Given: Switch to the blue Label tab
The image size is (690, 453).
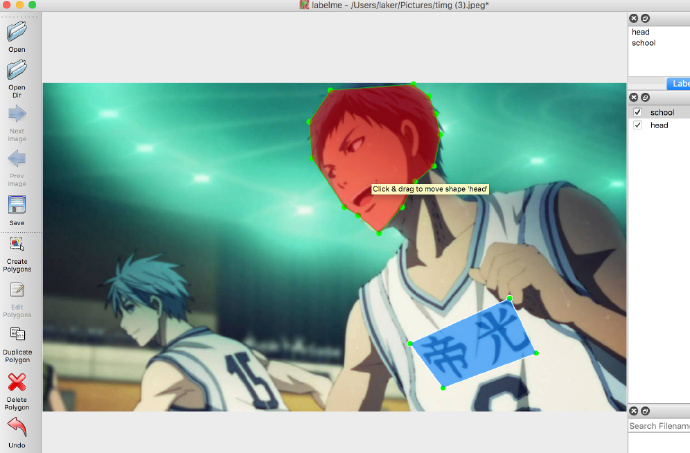Looking at the screenshot, I should point(679,84).
